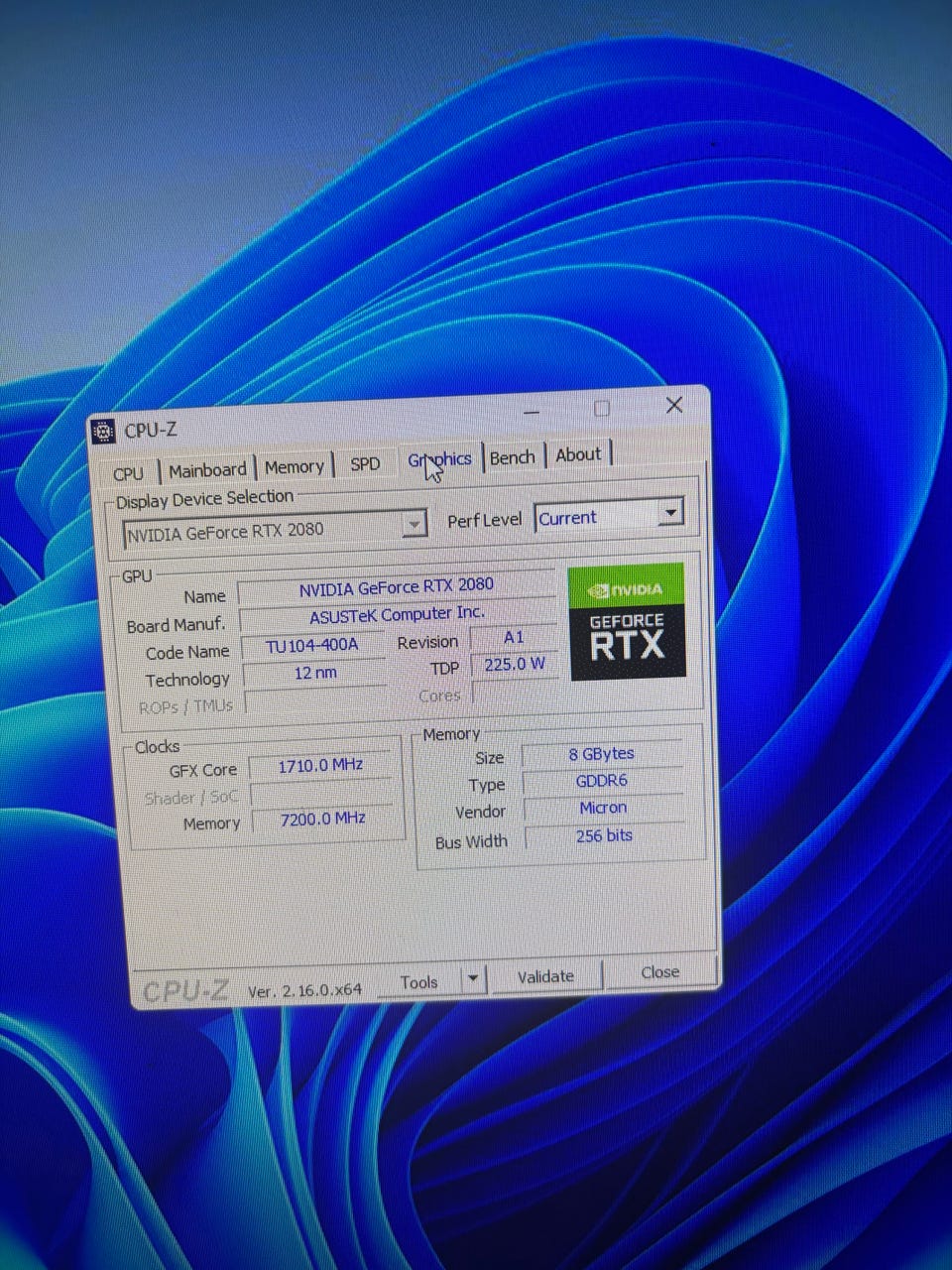Click the Validate button
952x1270 pixels.
pyautogui.click(x=545, y=976)
